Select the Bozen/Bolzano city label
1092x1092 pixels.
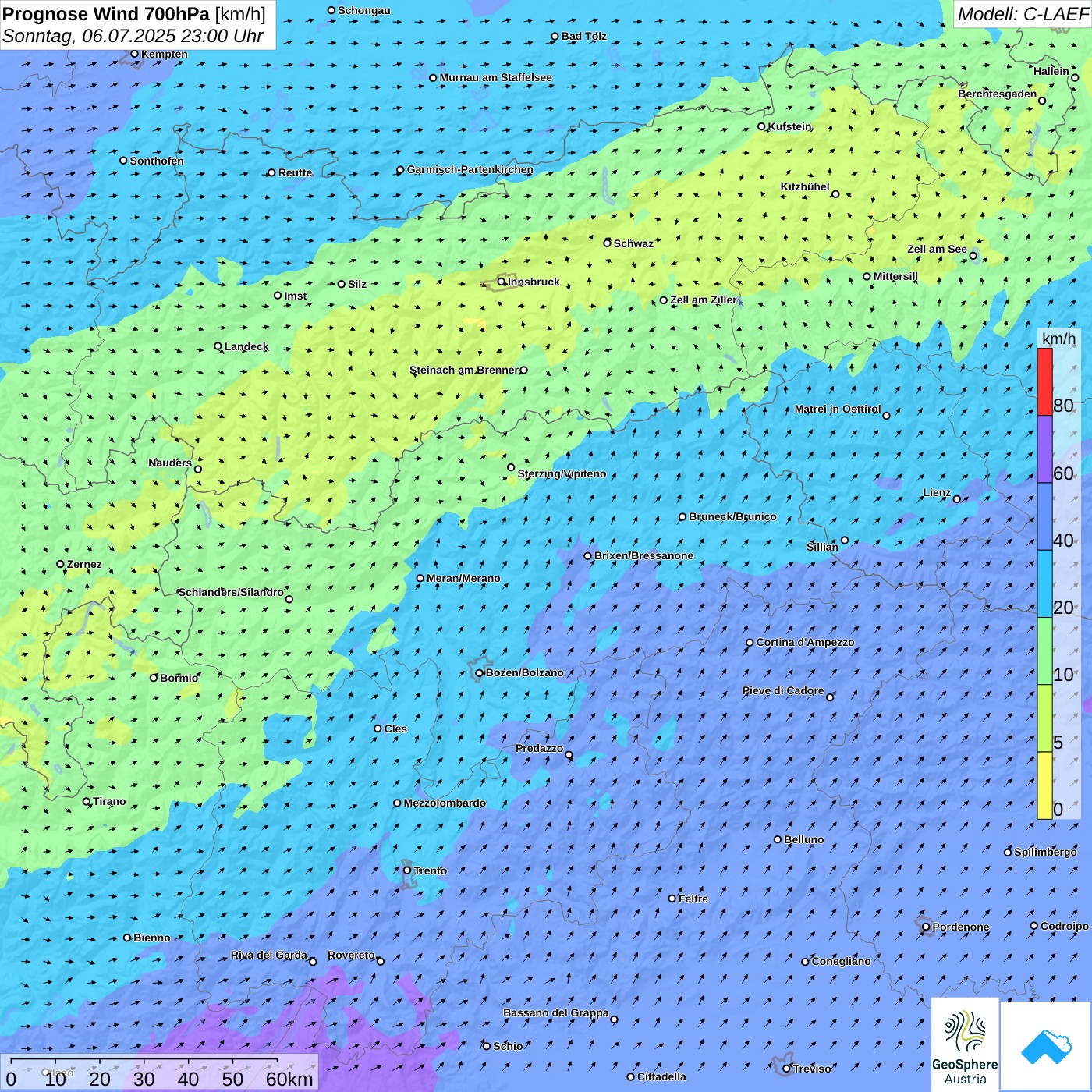click(524, 672)
